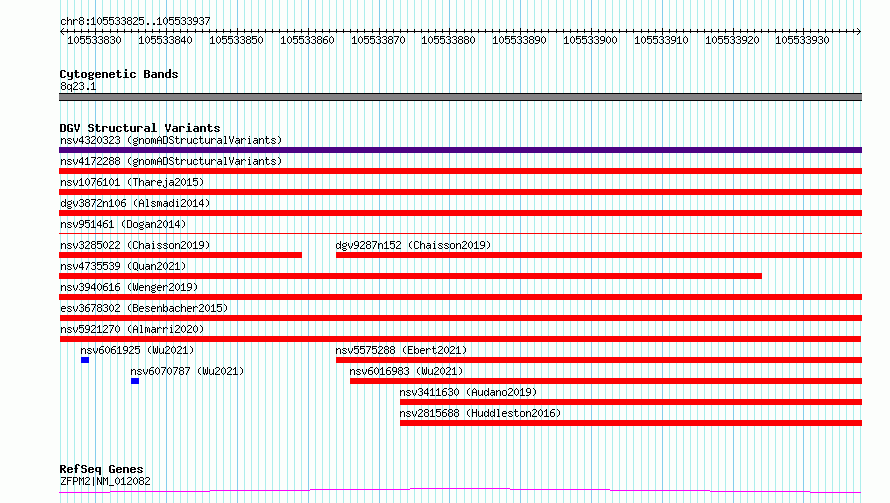Click the ZFPM2|NM_012082 gene label
Screen dimensions: 890x503
pos(105,481)
